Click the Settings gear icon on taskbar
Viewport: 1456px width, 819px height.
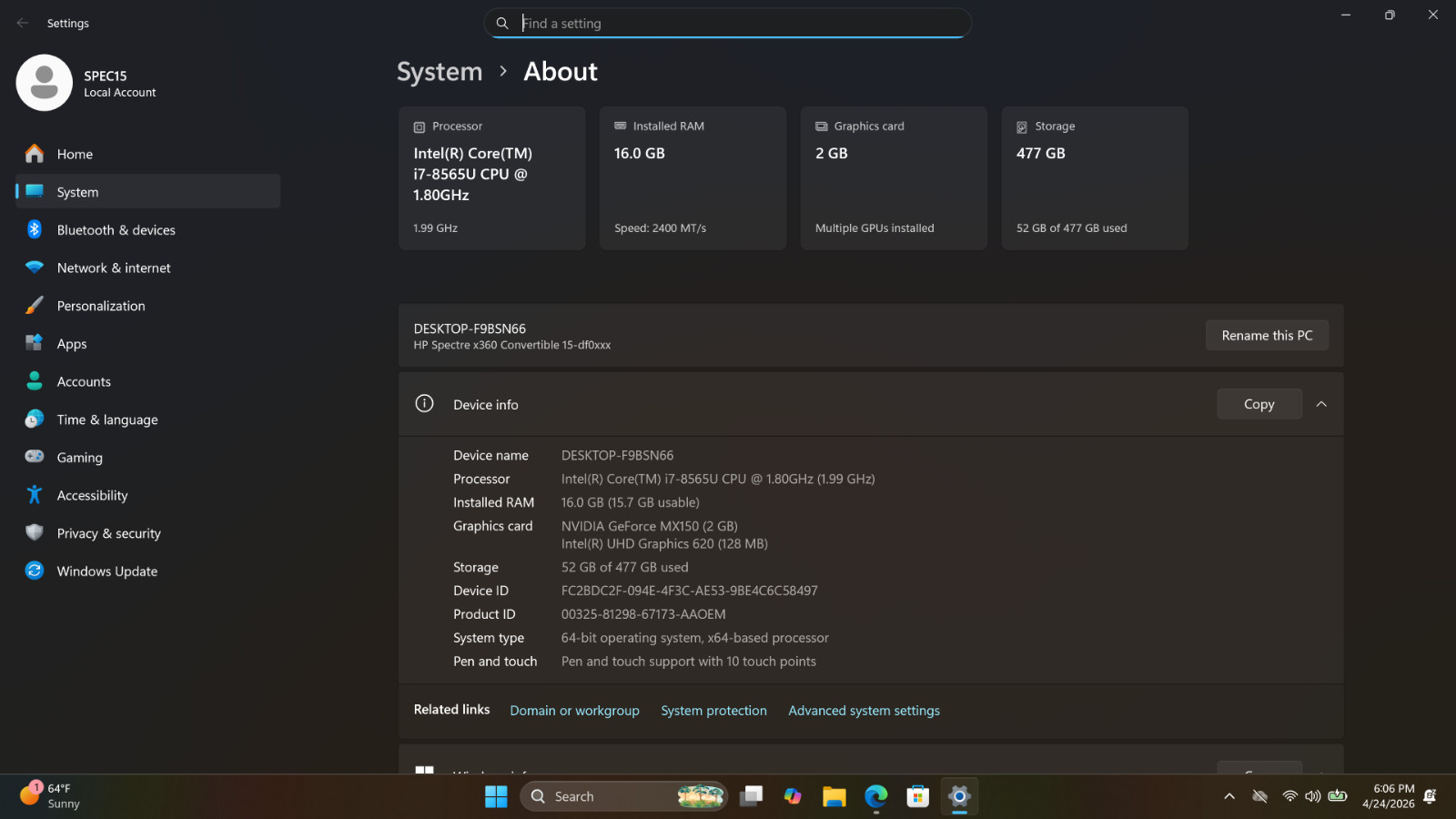click(x=959, y=796)
